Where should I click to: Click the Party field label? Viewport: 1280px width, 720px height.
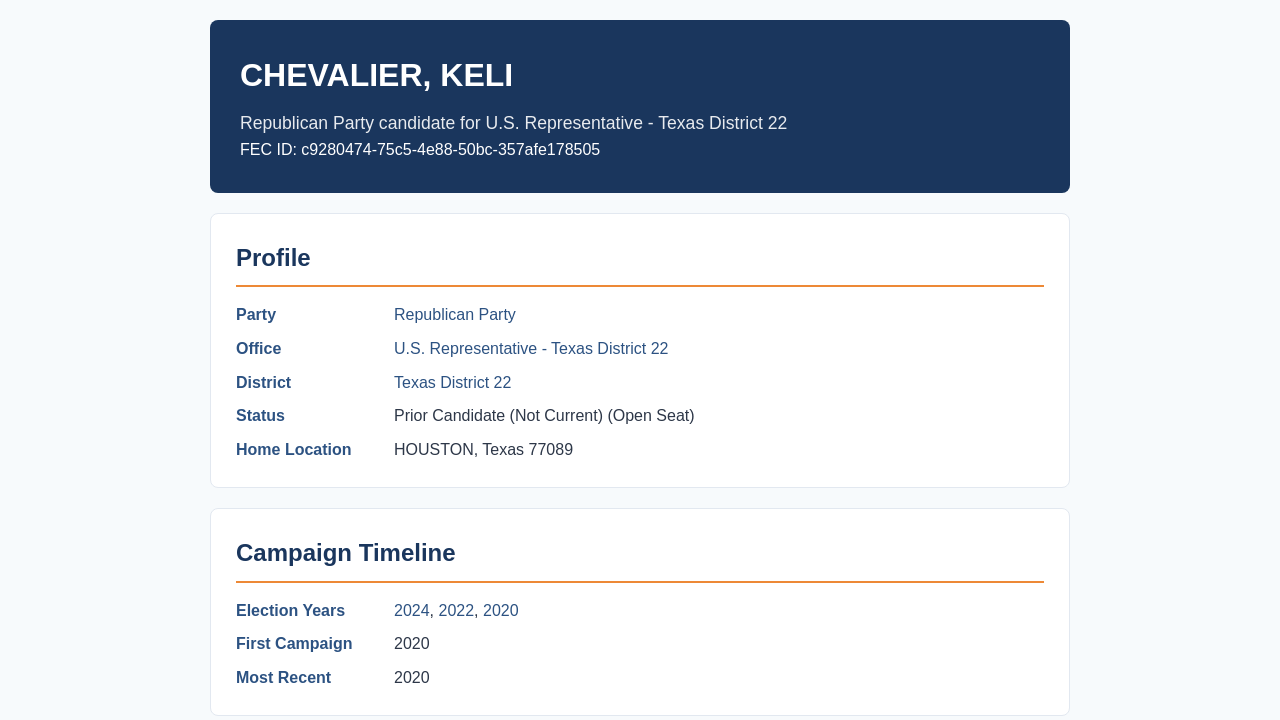(256, 315)
